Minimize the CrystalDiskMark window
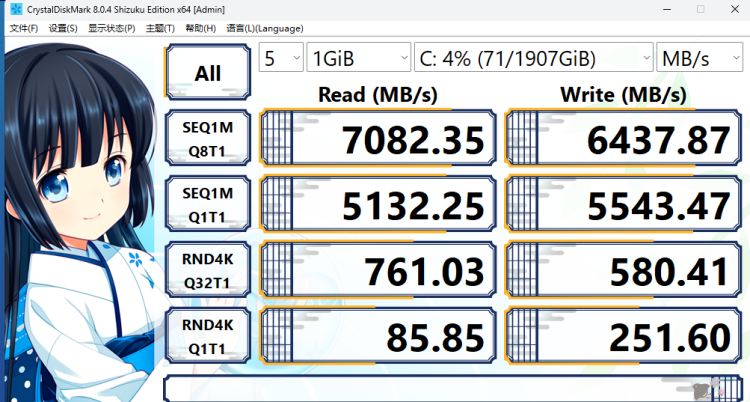This screenshot has width=750, height=402. [666, 9]
